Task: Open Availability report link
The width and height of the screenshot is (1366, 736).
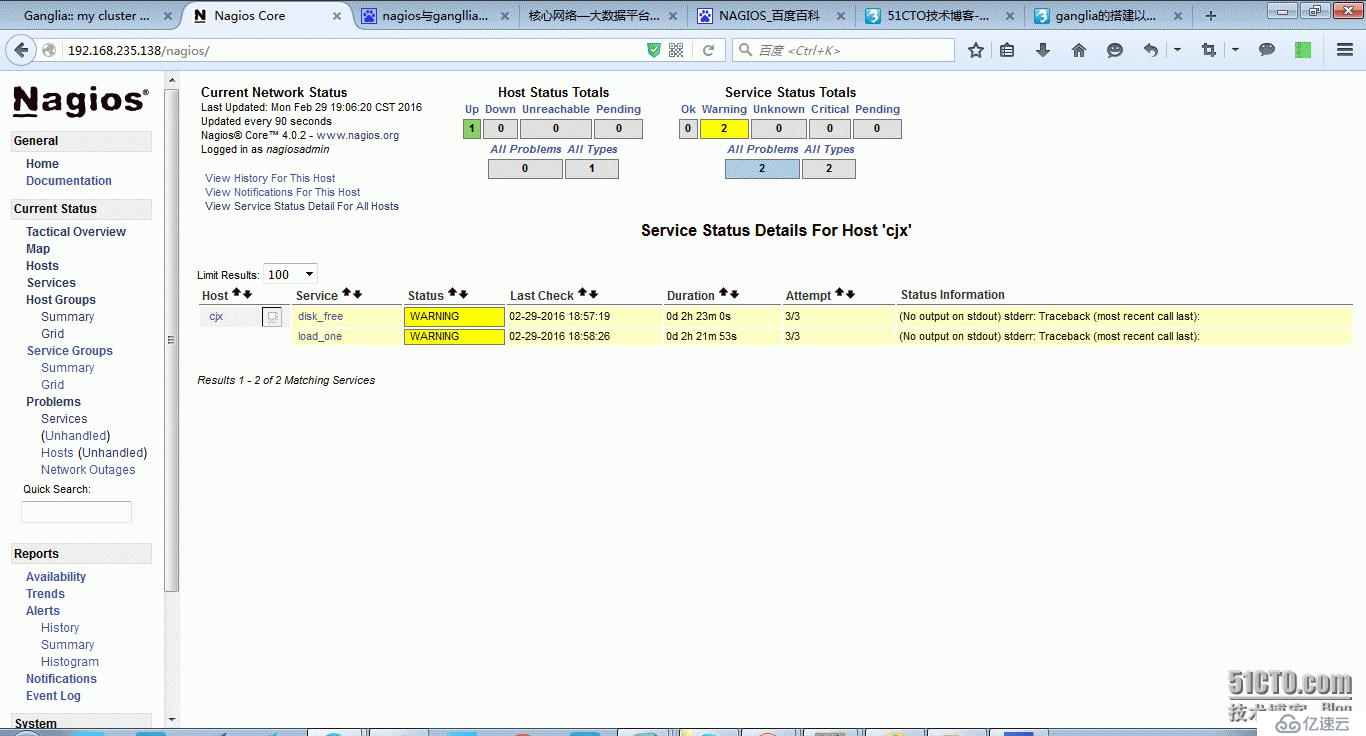Action: [x=56, y=577]
